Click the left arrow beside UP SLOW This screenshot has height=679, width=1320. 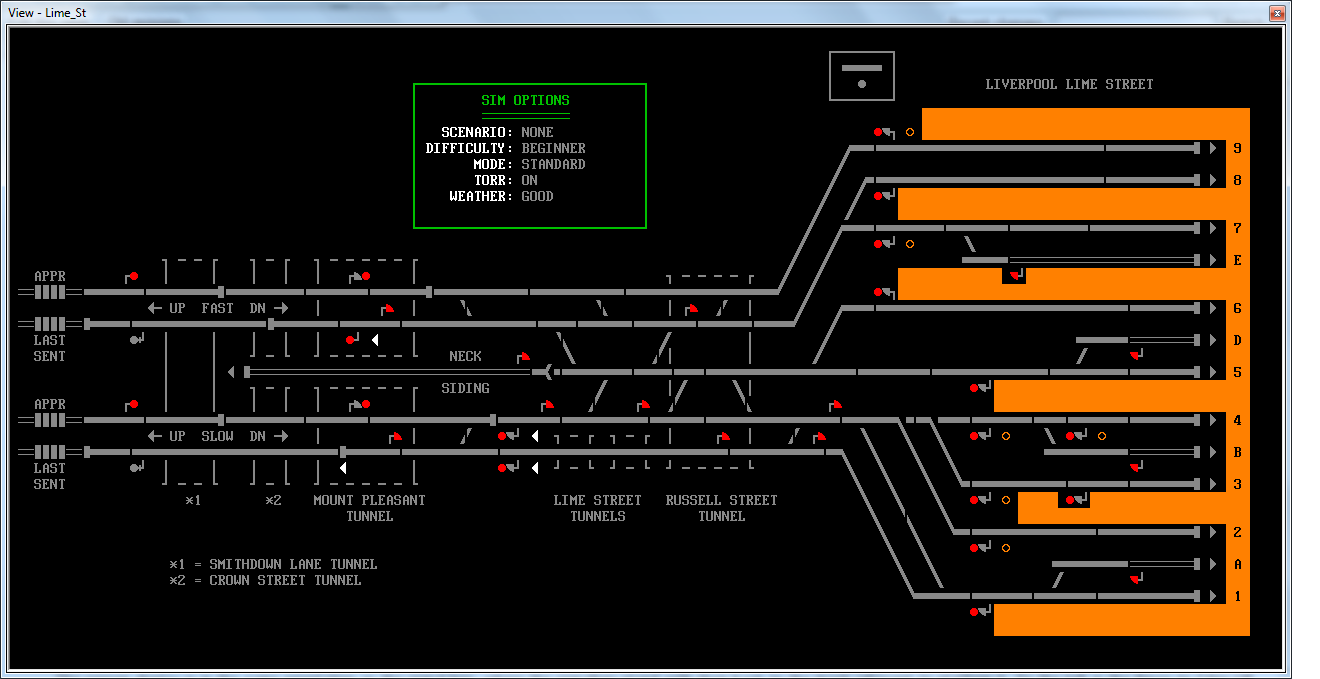tap(154, 436)
